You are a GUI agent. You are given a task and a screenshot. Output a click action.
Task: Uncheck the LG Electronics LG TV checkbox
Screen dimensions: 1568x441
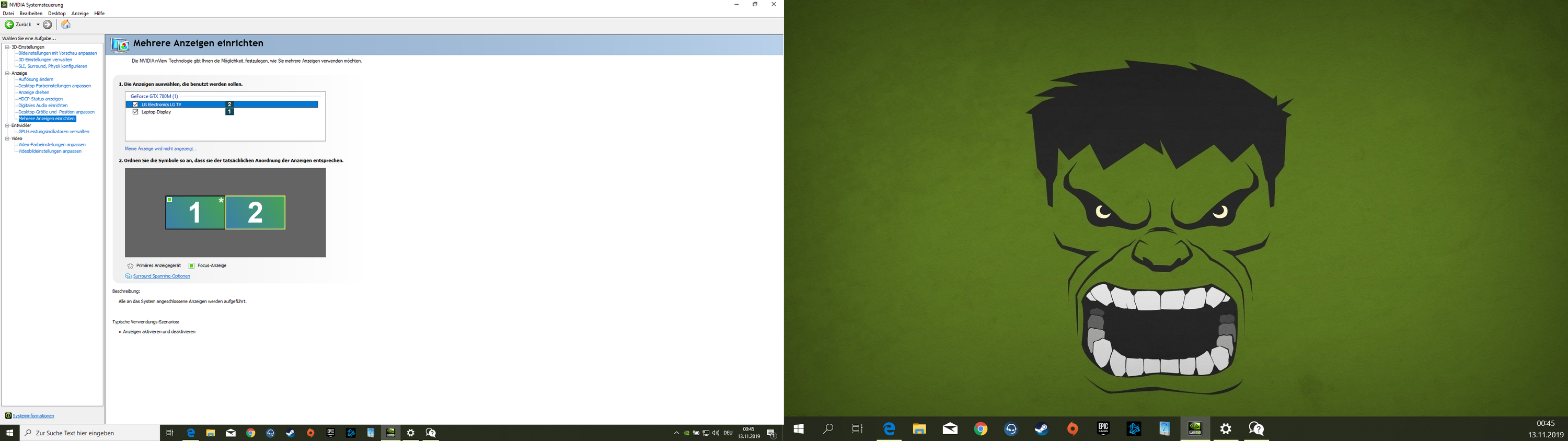coord(135,105)
